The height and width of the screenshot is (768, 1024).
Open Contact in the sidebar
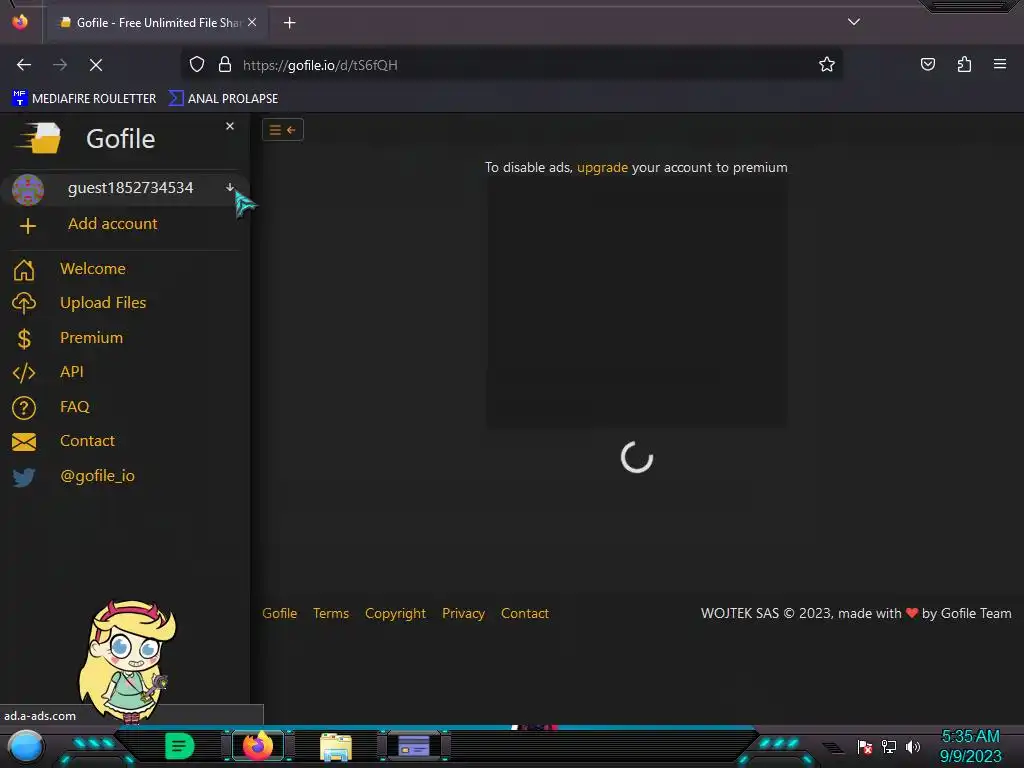[x=88, y=441]
